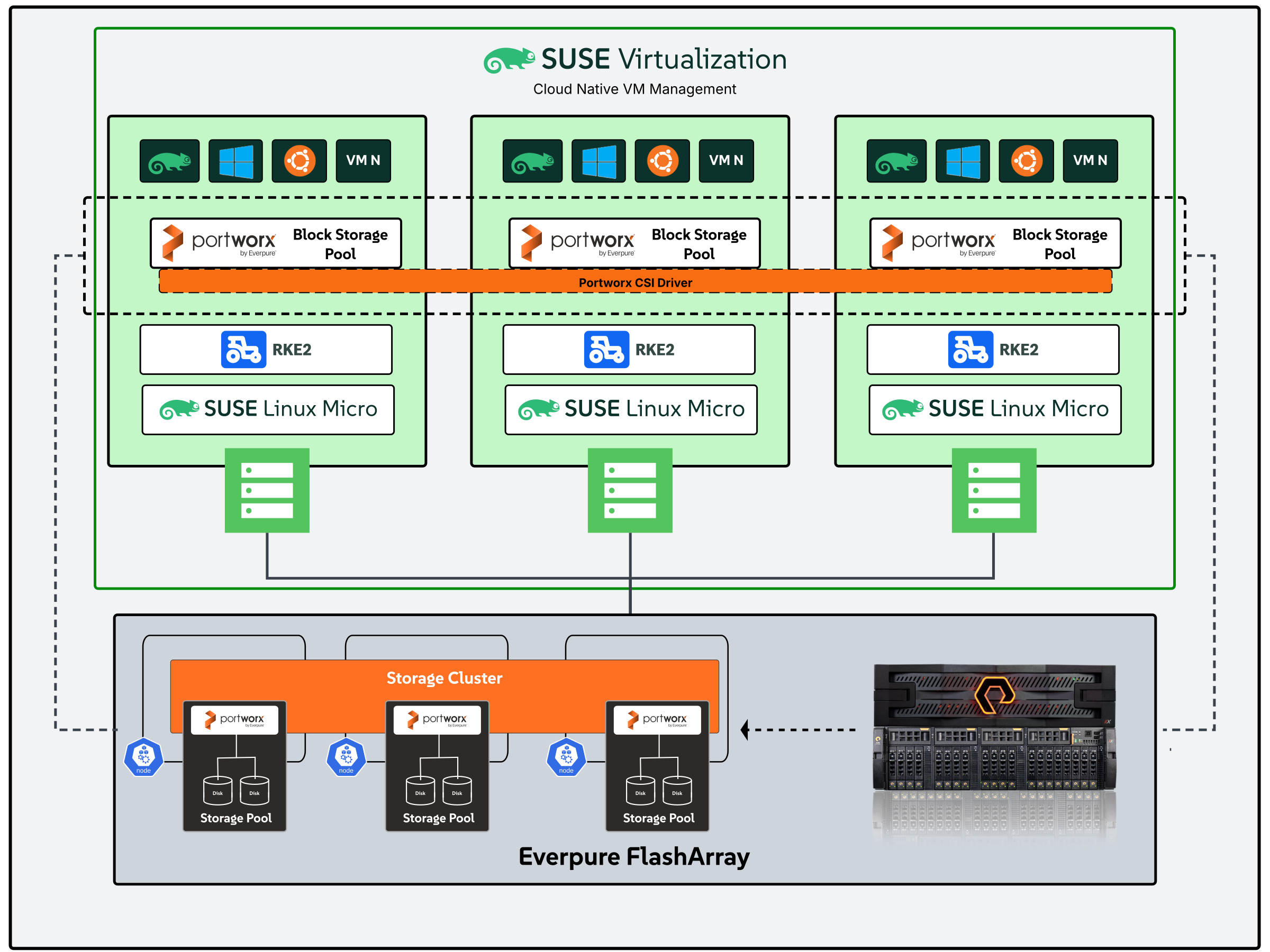This screenshot has width=1270, height=952.
Task: Click the orange Storage Cluster label
Action: pyautogui.click(x=444, y=678)
